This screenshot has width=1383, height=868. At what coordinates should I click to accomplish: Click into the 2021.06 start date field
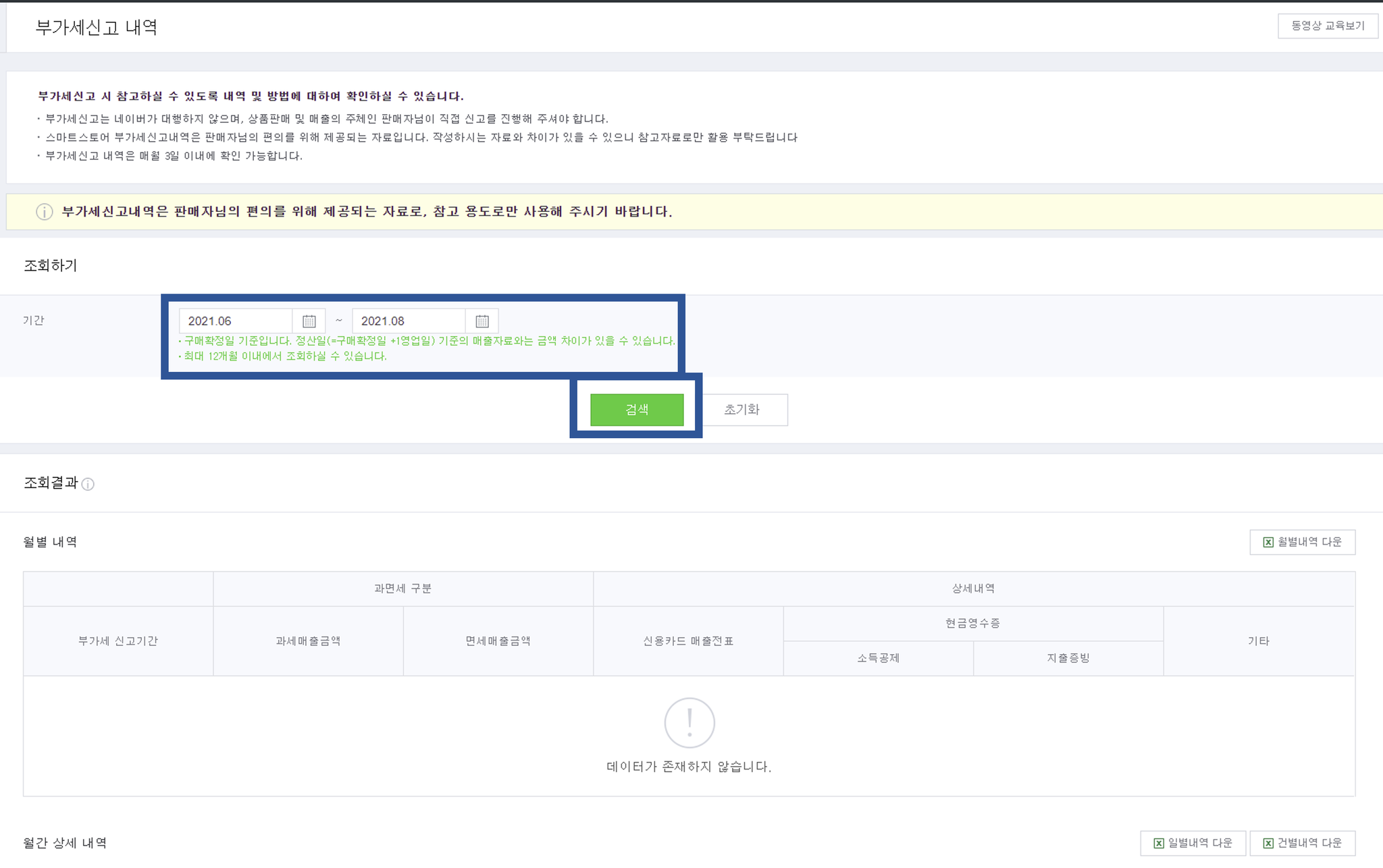236,321
